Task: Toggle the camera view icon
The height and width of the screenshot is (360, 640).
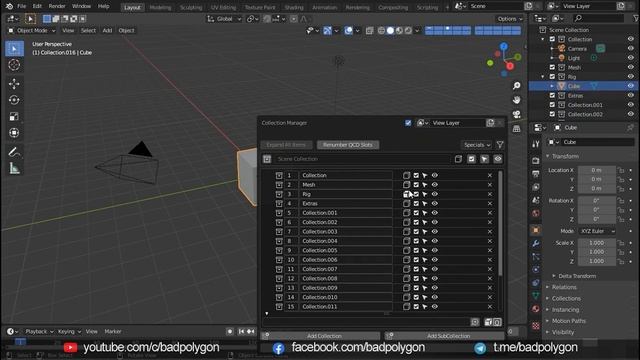Action: [x=516, y=114]
